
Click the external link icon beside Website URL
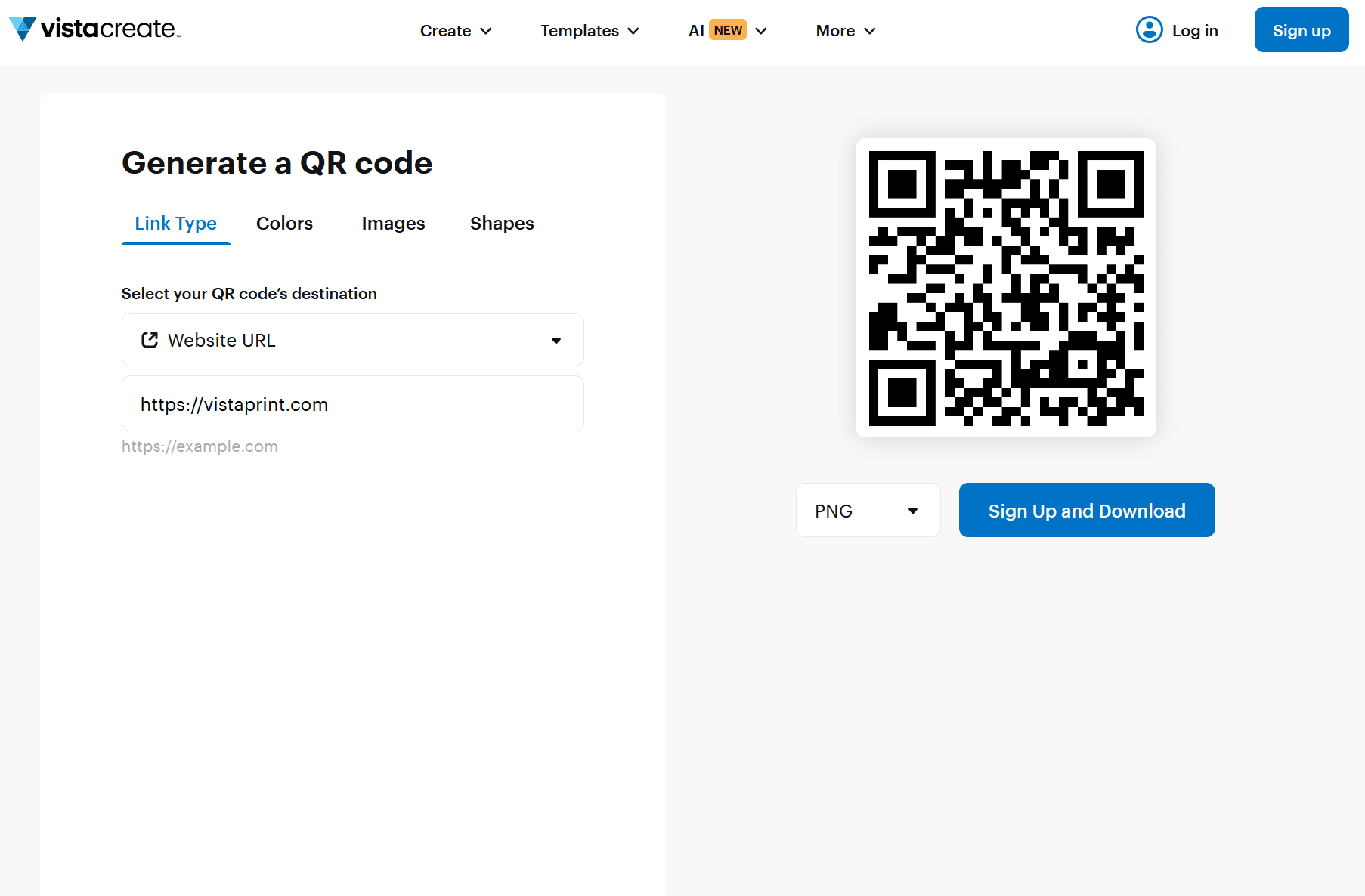coord(149,340)
